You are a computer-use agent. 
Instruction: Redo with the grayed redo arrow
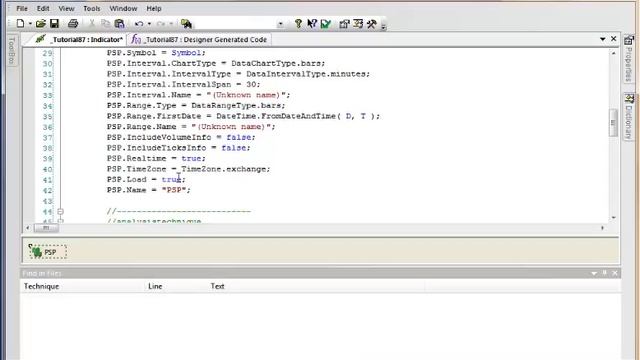click(x=161, y=24)
